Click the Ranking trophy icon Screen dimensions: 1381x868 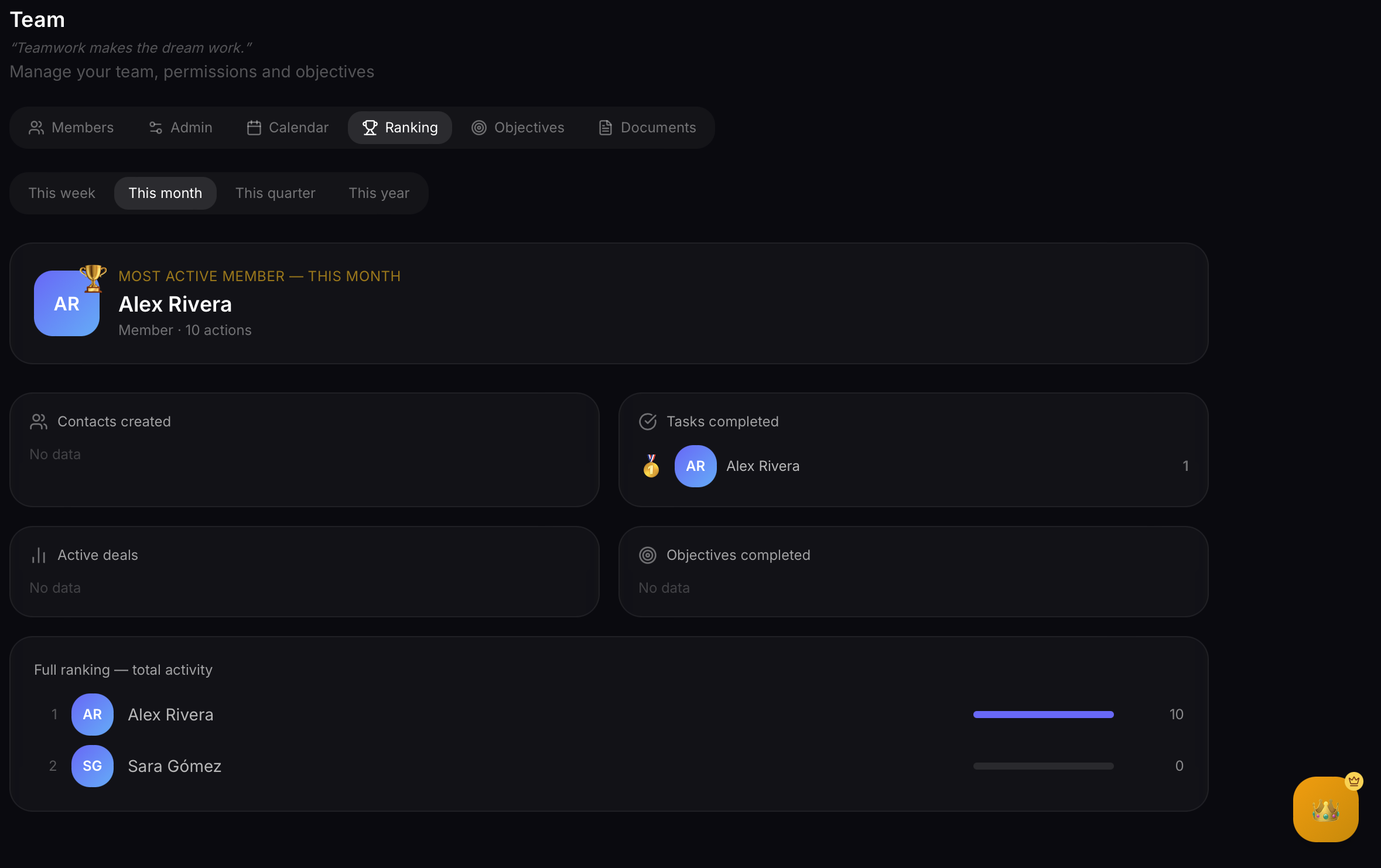click(x=370, y=128)
